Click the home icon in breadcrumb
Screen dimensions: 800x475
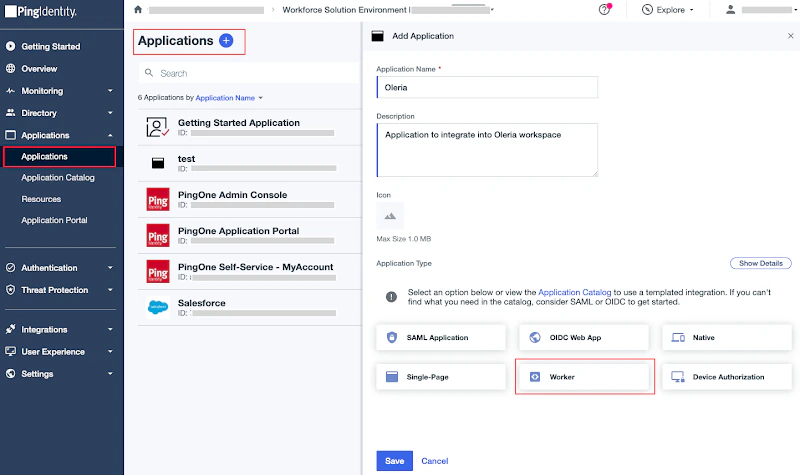[x=138, y=9]
